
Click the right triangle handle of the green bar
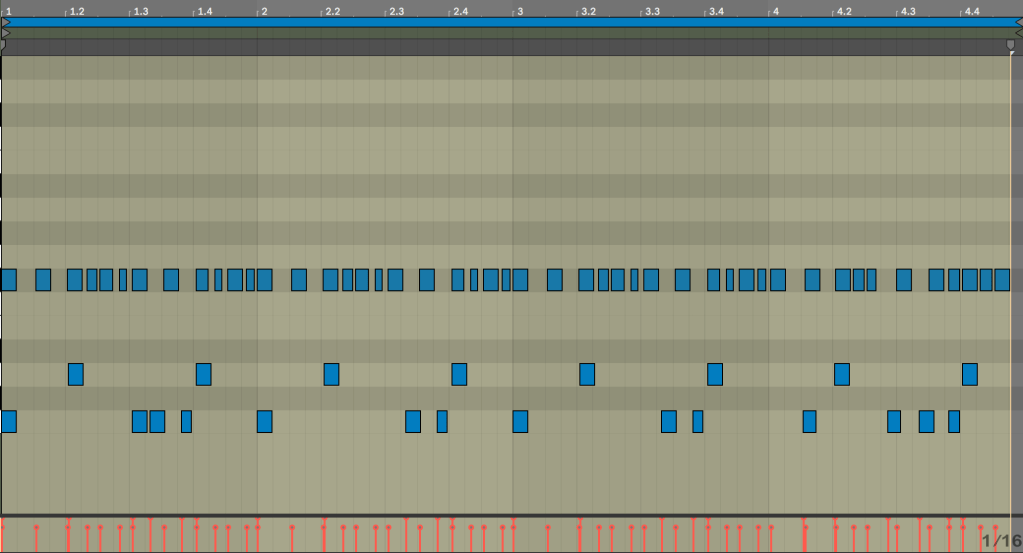pyautogui.click(x=1018, y=33)
